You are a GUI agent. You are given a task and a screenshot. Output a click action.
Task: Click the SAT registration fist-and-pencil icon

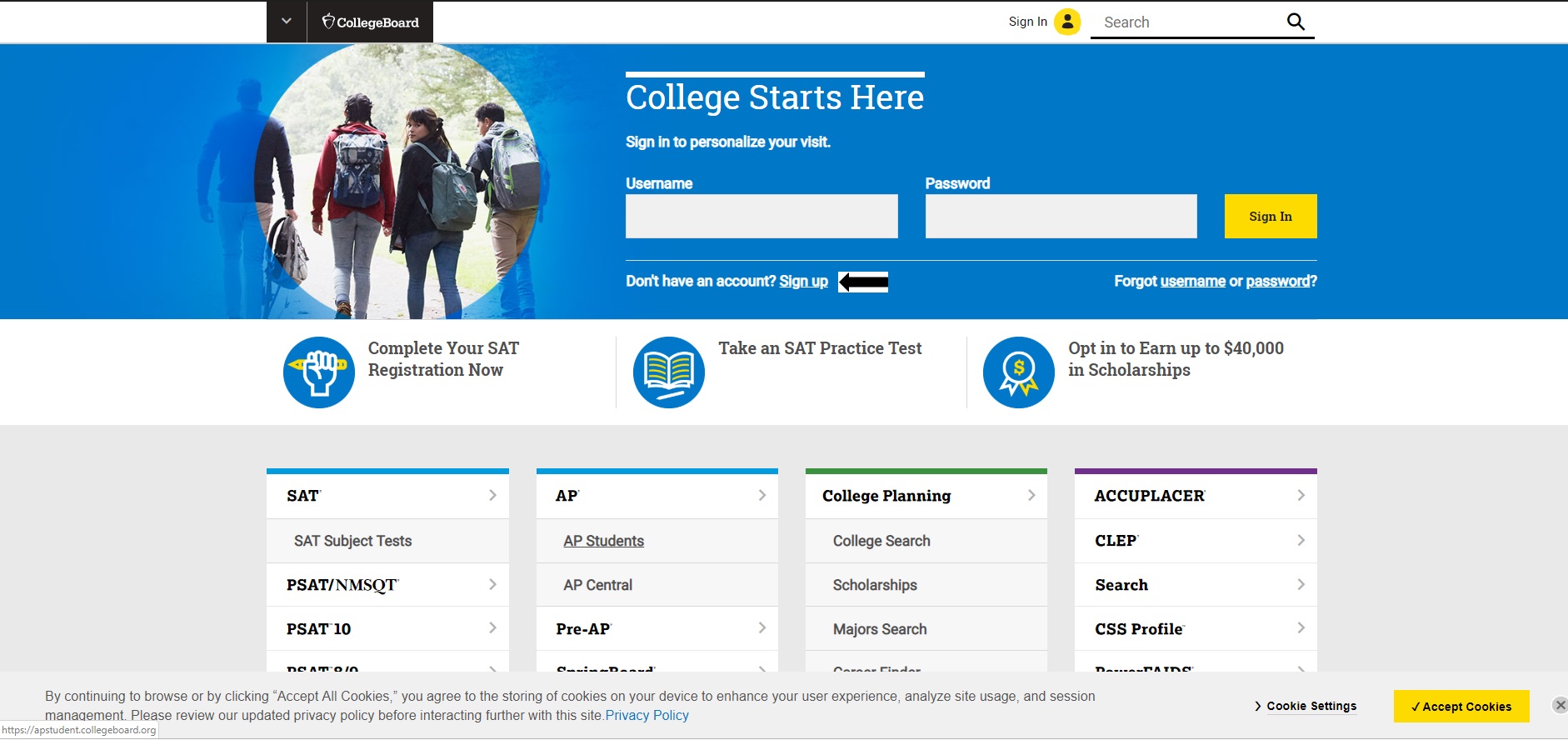coord(319,372)
